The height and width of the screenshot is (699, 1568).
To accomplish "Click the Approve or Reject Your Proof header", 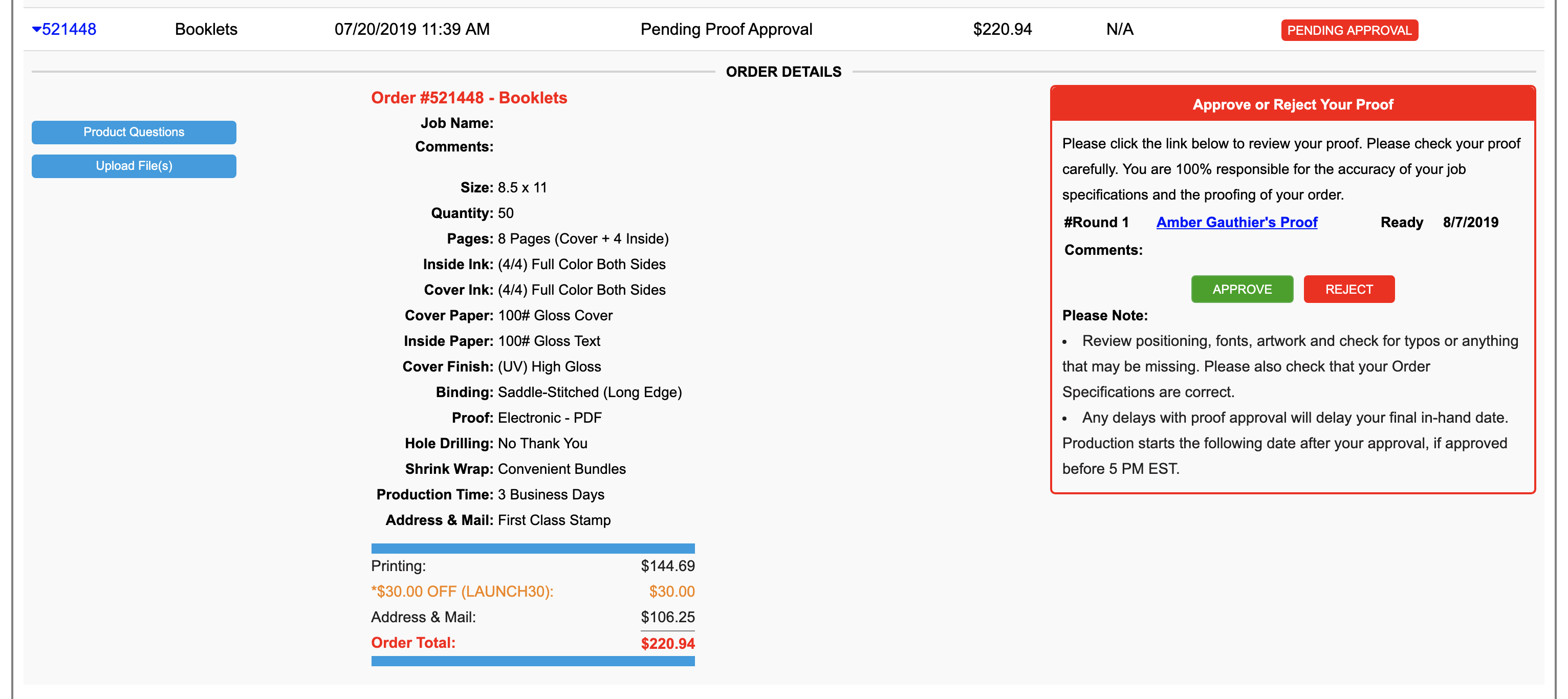I will pos(1292,105).
